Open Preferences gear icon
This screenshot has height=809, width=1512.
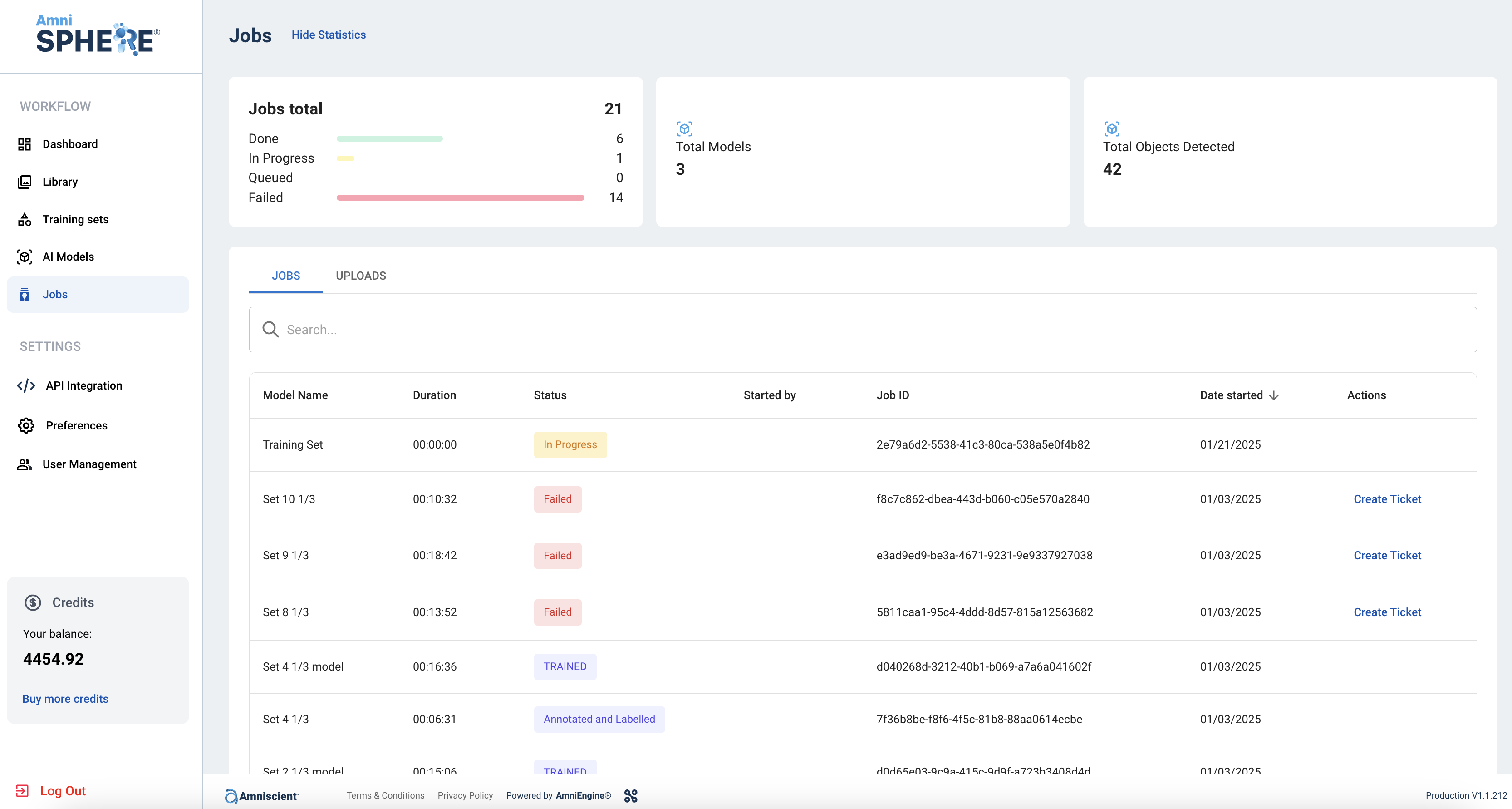pos(26,426)
